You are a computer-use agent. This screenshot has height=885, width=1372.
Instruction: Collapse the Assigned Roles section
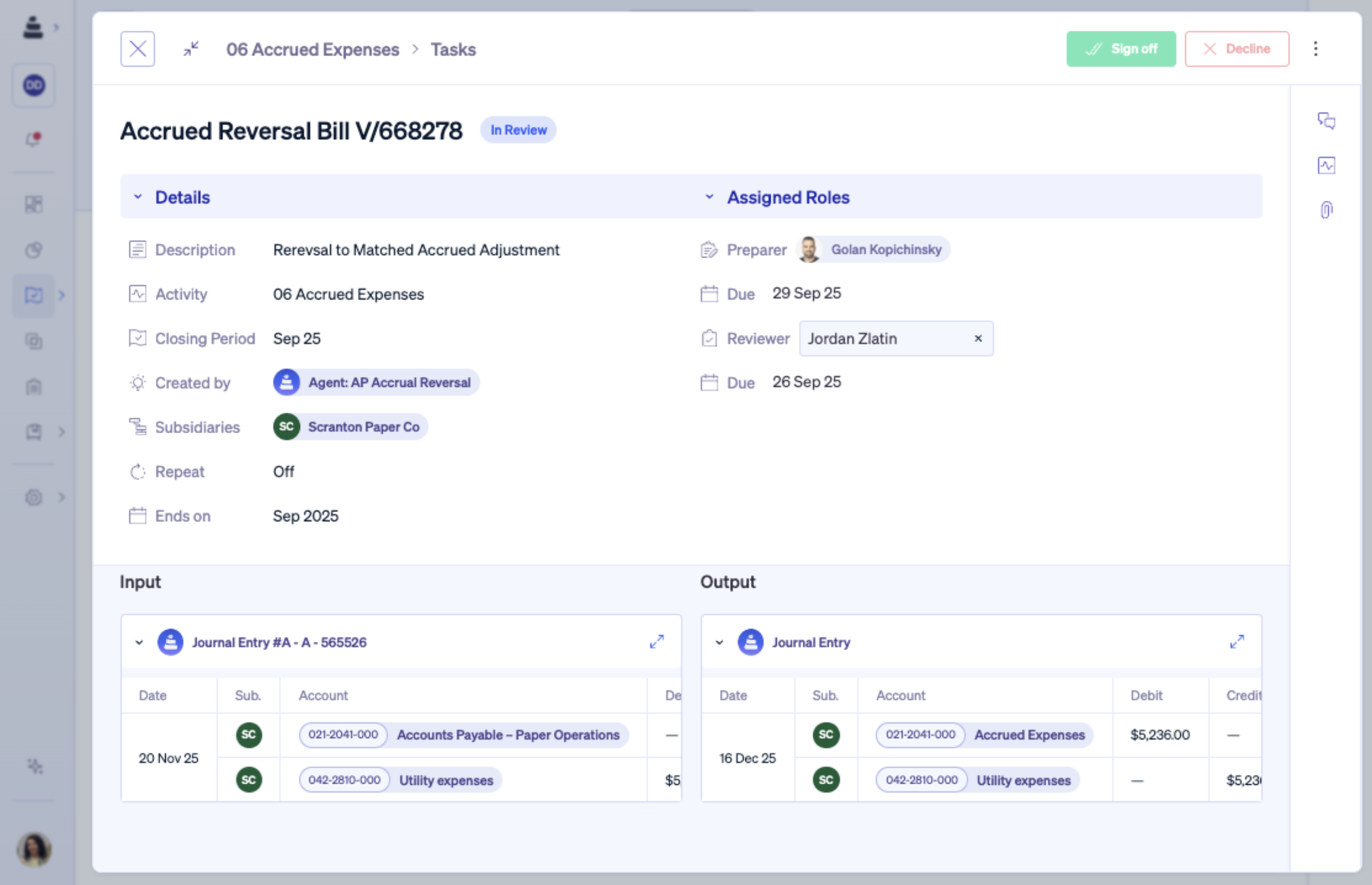coord(710,197)
